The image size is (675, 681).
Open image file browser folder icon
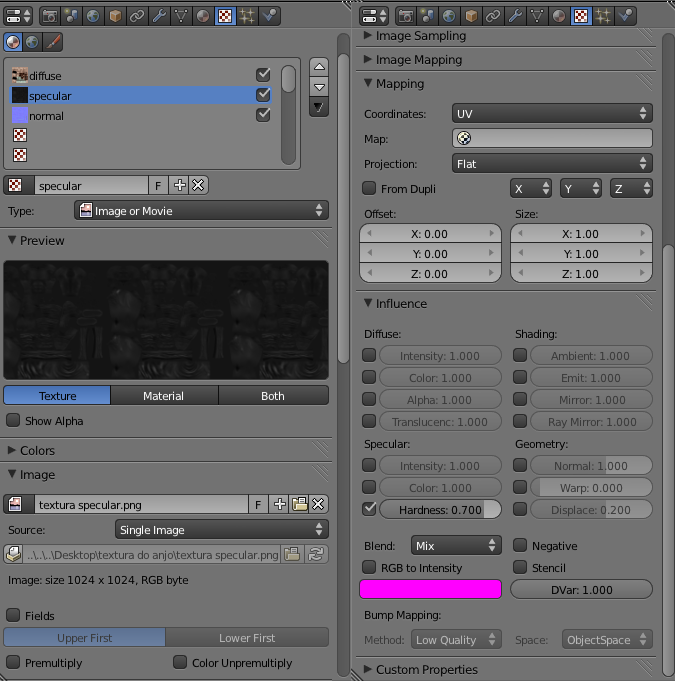pyautogui.click(x=299, y=504)
